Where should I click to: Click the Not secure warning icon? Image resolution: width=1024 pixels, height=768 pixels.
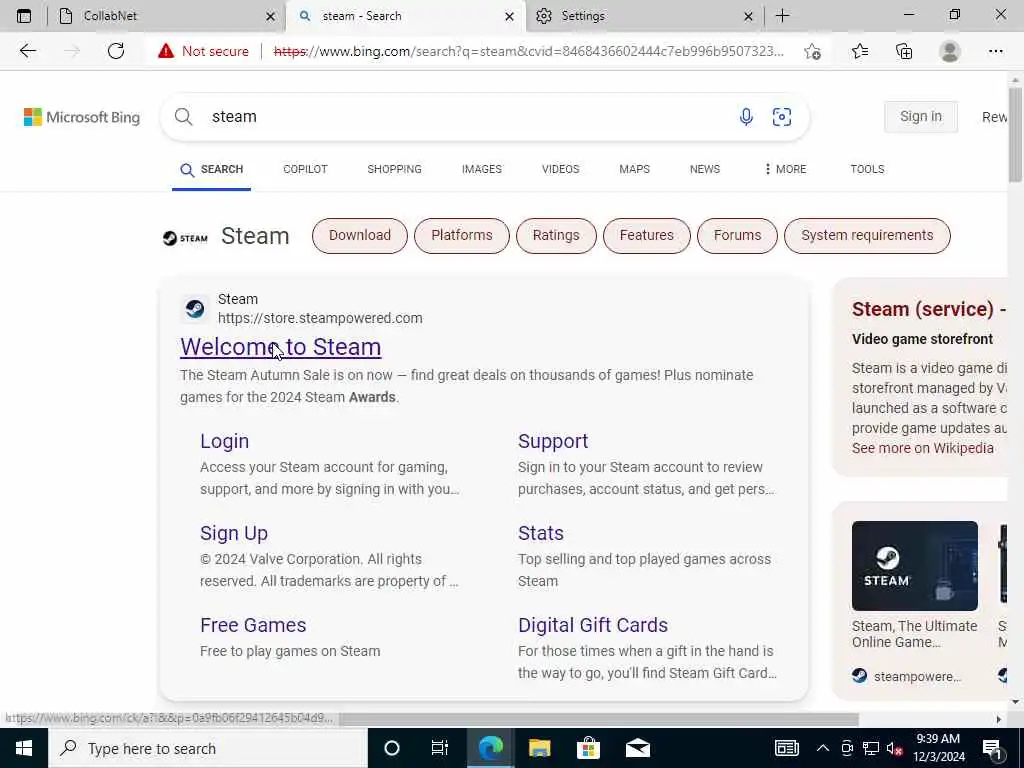point(166,51)
